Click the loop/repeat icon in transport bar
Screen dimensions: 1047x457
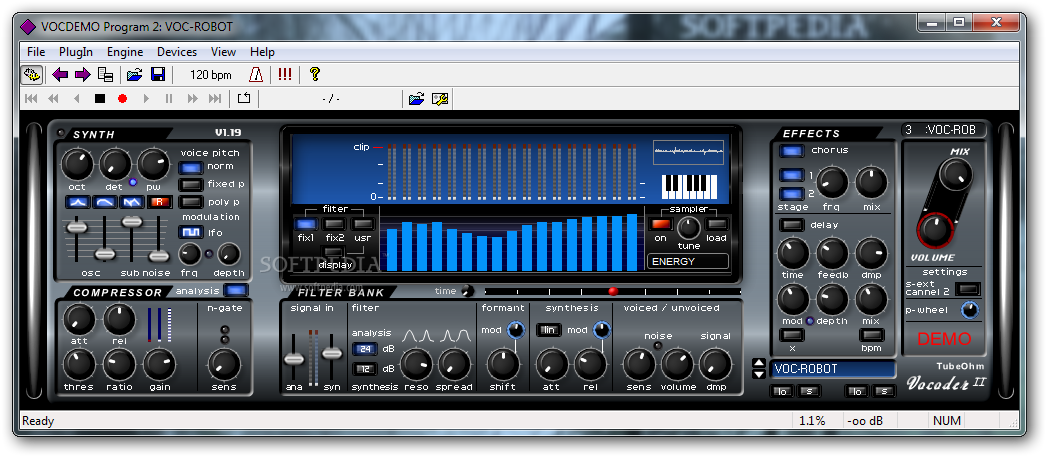click(x=244, y=99)
